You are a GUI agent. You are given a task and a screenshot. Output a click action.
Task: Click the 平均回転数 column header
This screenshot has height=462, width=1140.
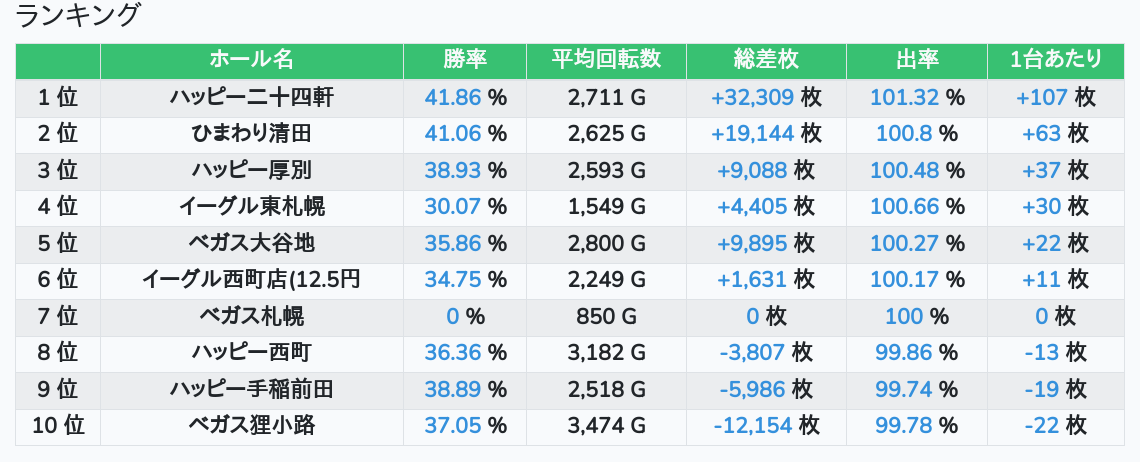[606, 60]
